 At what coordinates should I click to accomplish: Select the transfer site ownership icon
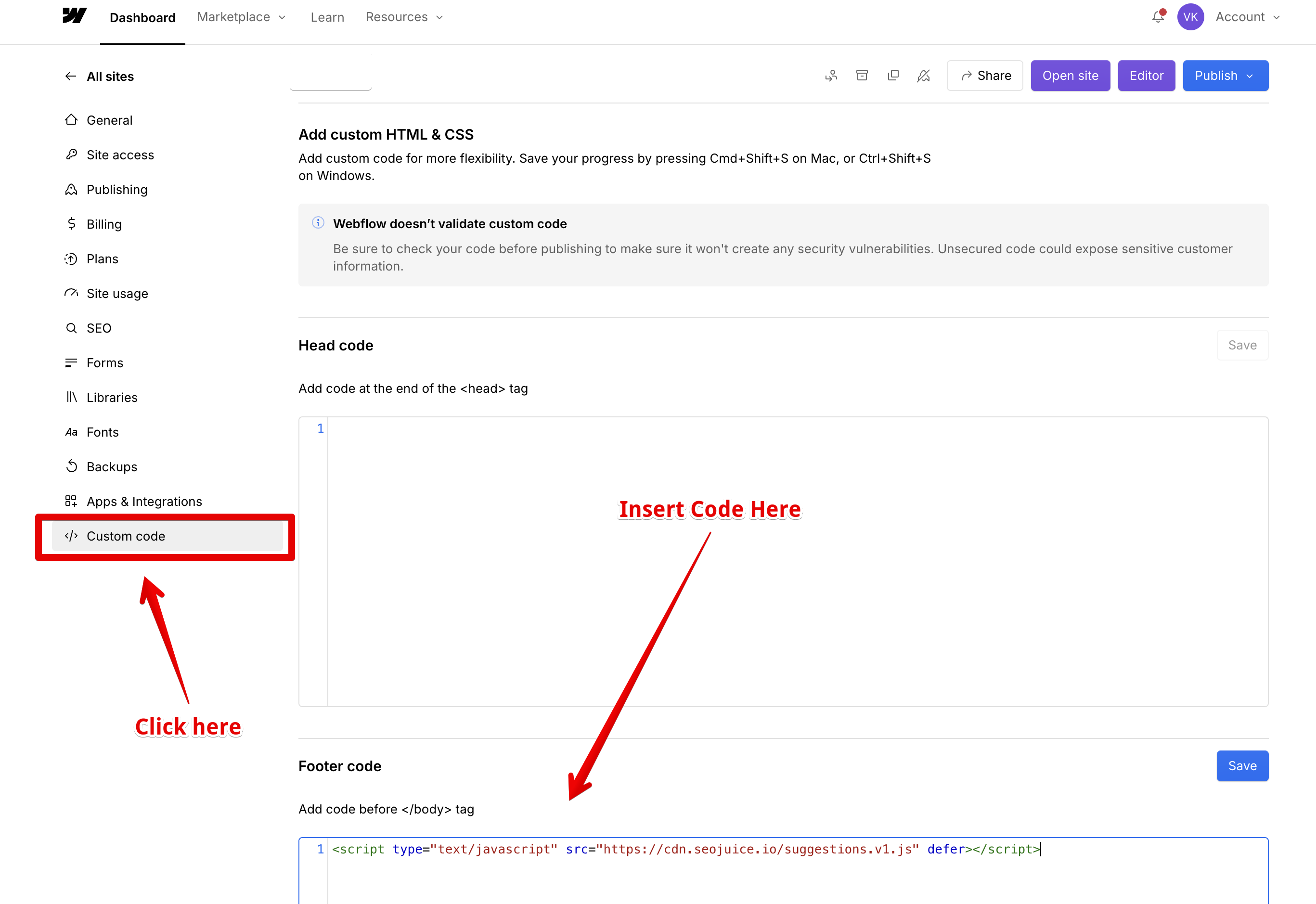point(831,75)
